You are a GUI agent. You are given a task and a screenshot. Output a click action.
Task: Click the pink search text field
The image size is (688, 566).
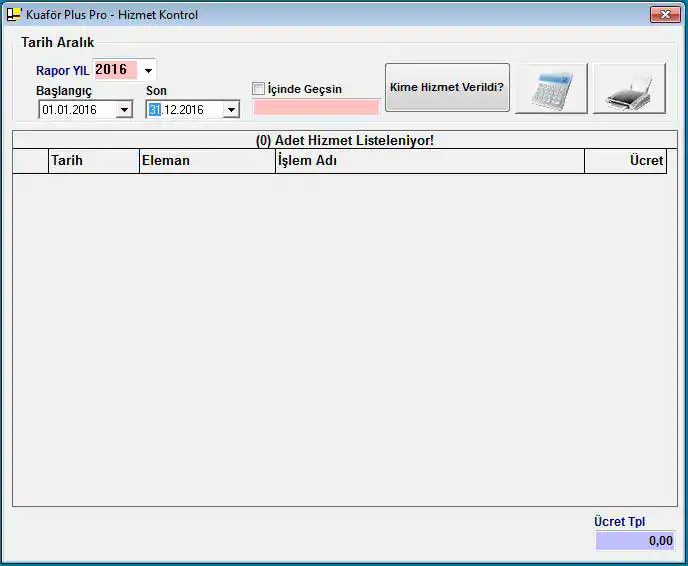click(x=316, y=107)
